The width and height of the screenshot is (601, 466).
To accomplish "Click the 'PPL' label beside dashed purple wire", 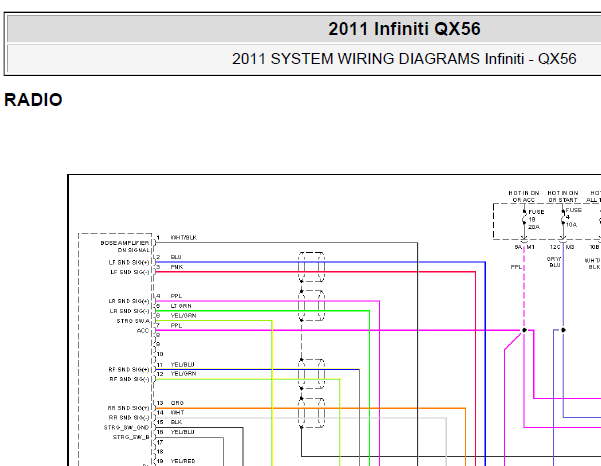I will [516, 267].
